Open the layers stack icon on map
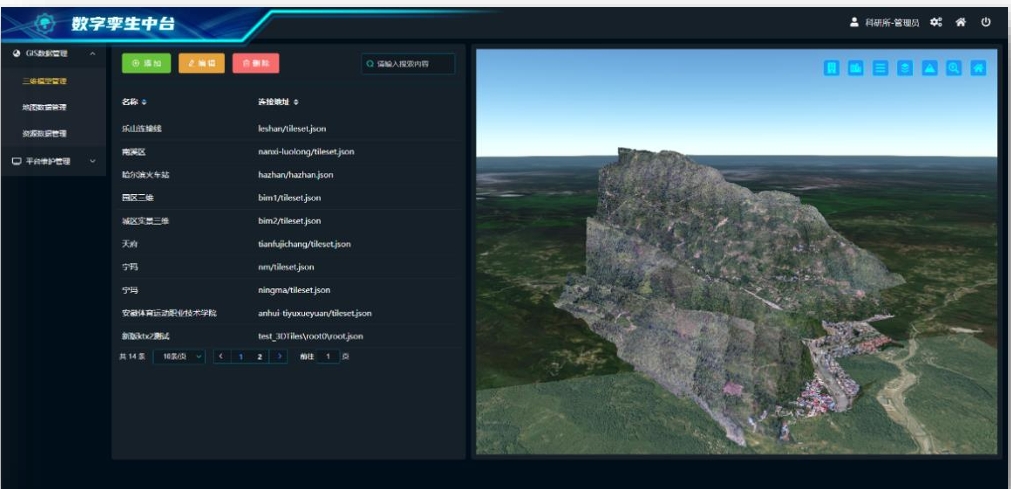 905,68
